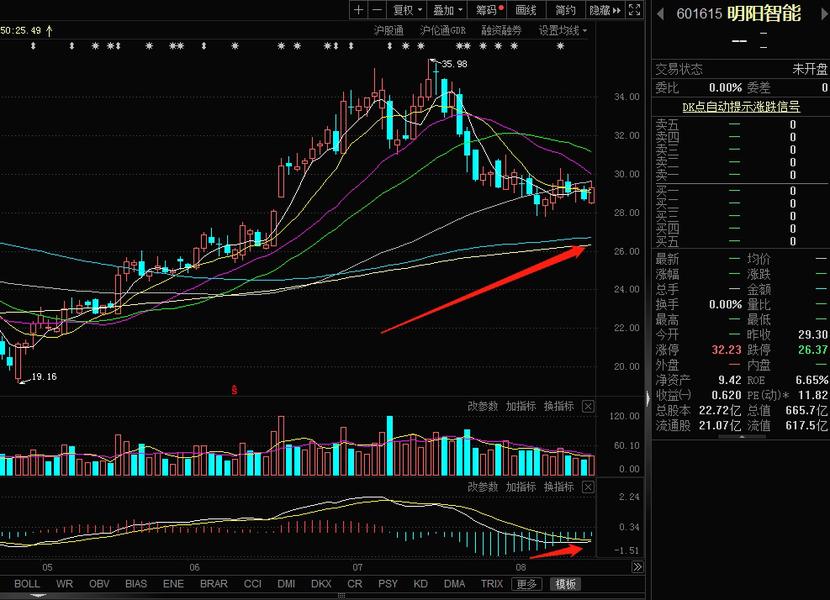Open DK点自动提示涨跌信号 link
Screen dimensions: 830x600
740,105
